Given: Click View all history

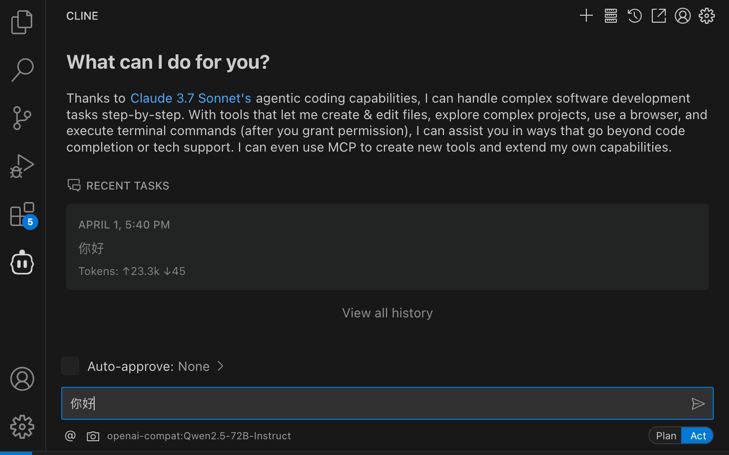Looking at the screenshot, I should (387, 313).
